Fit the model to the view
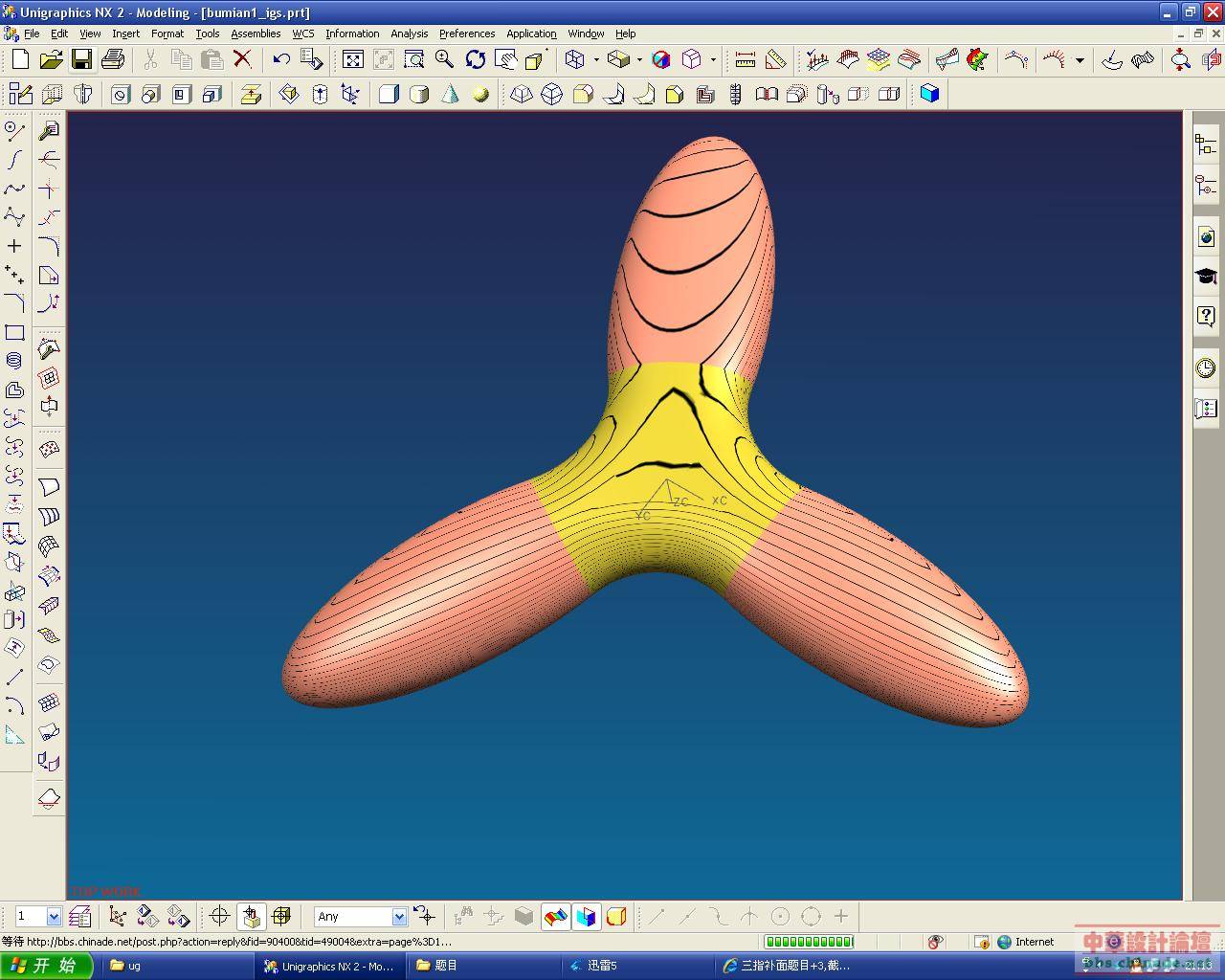 [353, 59]
